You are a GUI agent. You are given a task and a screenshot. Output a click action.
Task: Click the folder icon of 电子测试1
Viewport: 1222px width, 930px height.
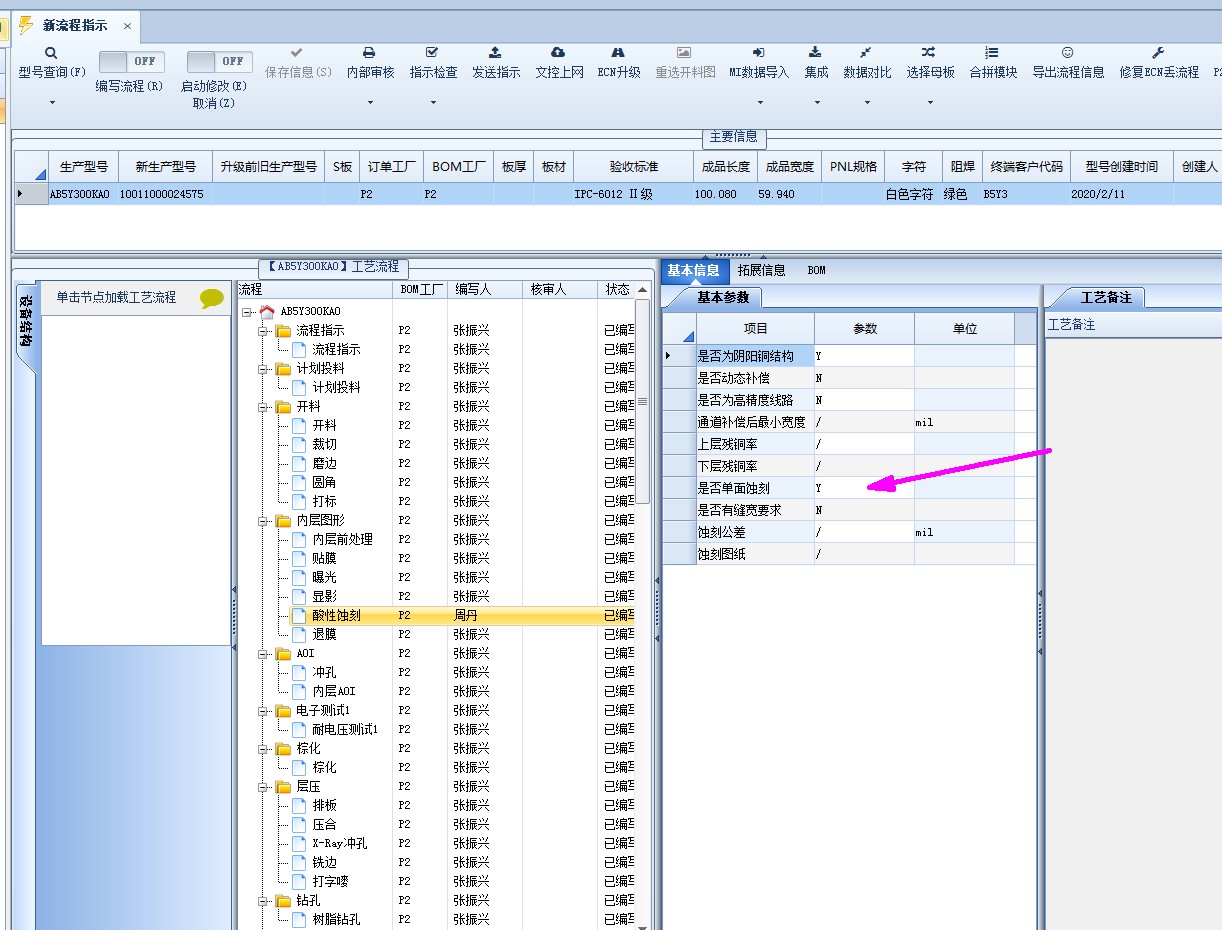[x=283, y=711]
